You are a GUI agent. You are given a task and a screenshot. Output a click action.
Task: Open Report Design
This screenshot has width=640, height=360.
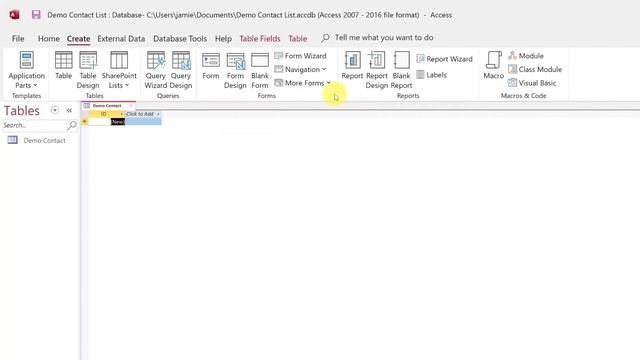point(376,70)
